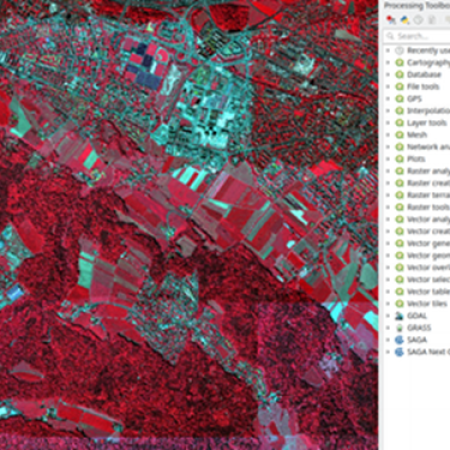Open the Results Viewer icon
The image size is (450, 450).
tap(432, 20)
